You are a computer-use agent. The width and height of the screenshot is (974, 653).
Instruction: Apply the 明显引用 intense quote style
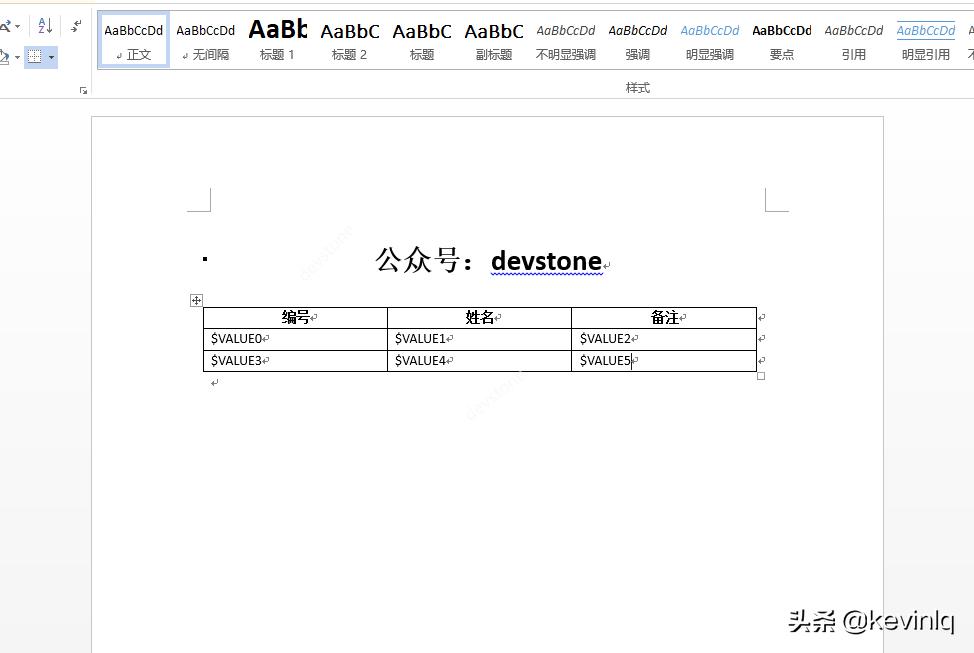tap(925, 40)
